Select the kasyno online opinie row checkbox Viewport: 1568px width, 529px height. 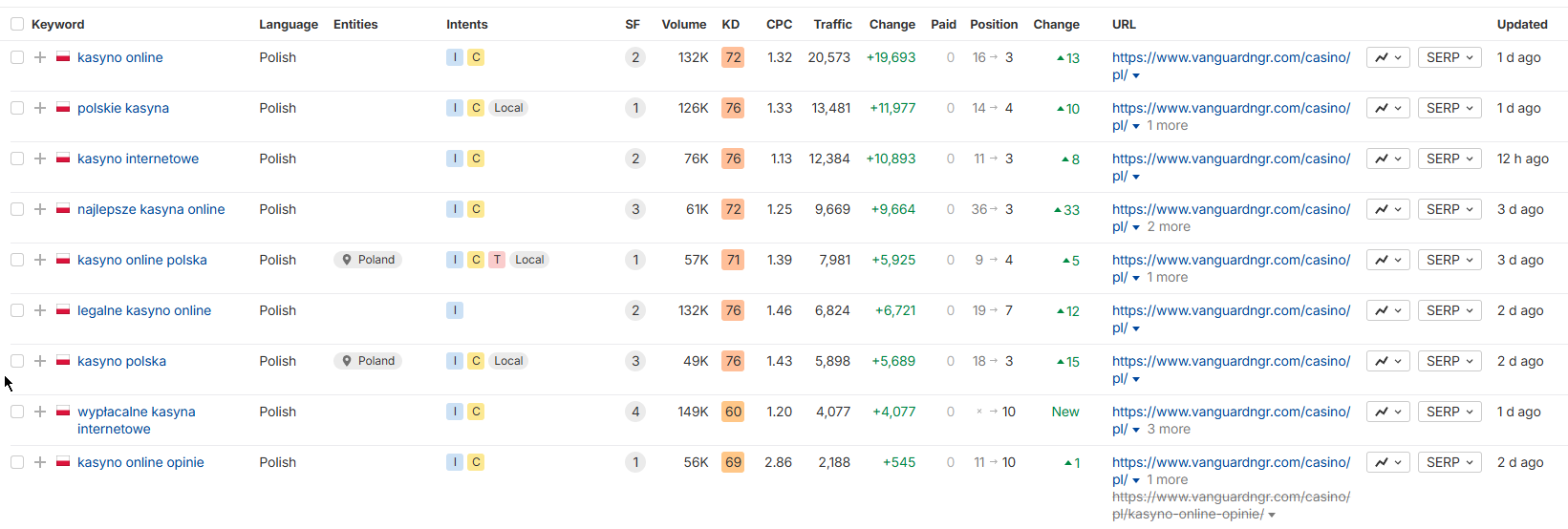17,462
